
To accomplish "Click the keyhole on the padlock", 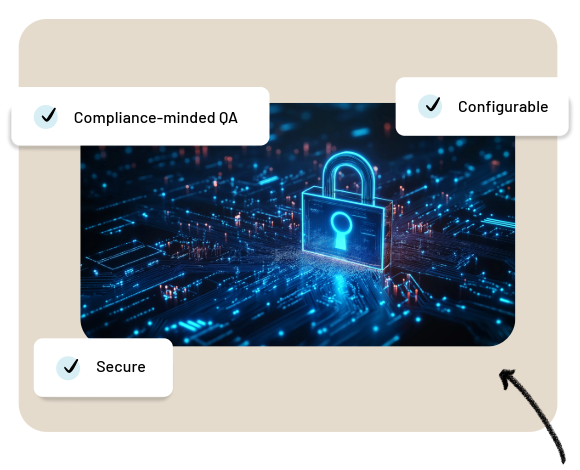I will click(341, 230).
